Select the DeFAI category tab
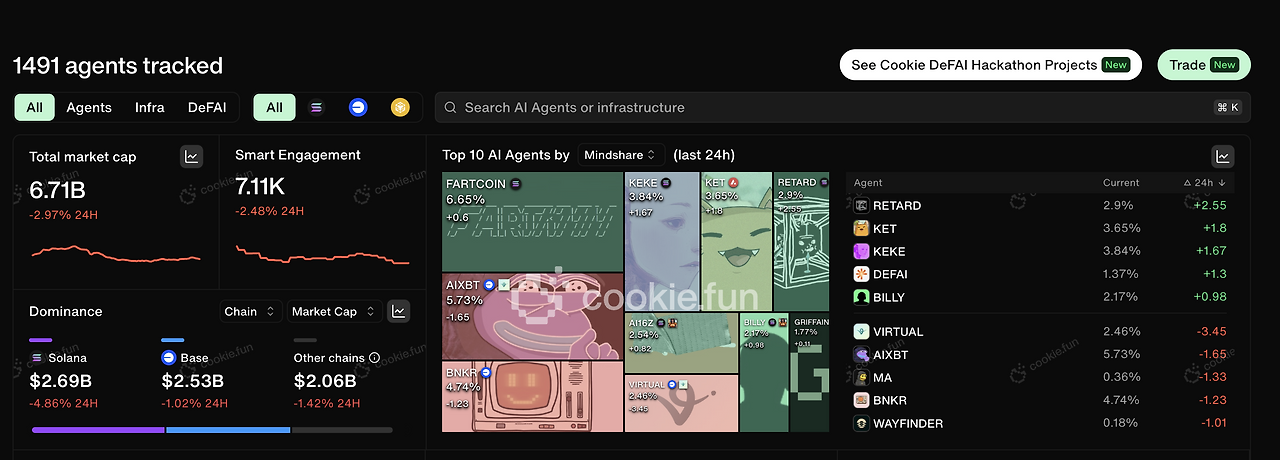The width and height of the screenshot is (1280, 460). 207,107
